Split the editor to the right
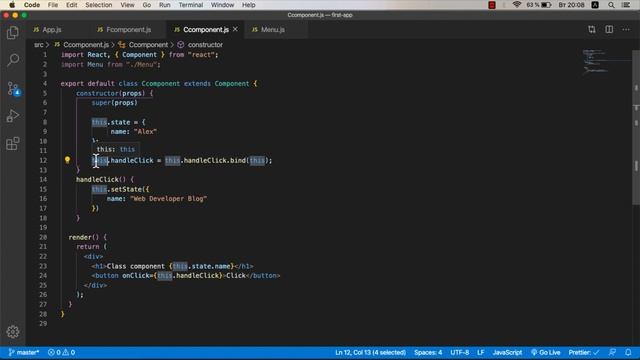This screenshot has height=360, width=640. [x=609, y=29]
